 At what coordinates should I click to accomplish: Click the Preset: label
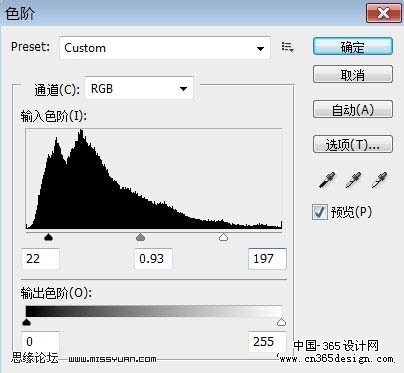click(x=30, y=47)
